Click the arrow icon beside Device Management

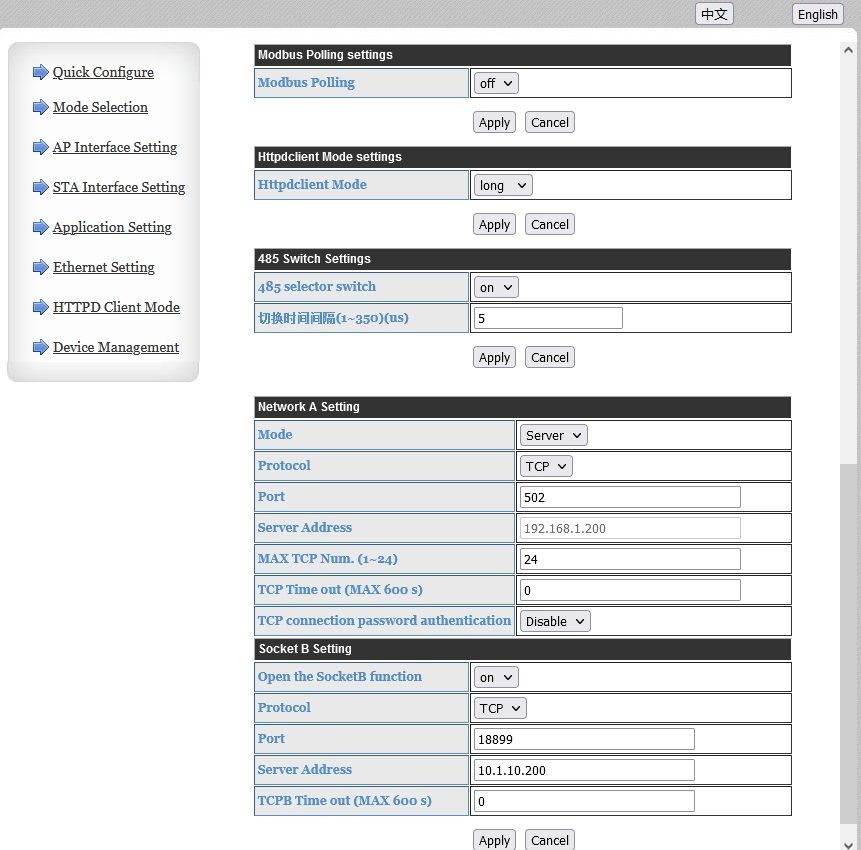pyautogui.click(x=41, y=347)
